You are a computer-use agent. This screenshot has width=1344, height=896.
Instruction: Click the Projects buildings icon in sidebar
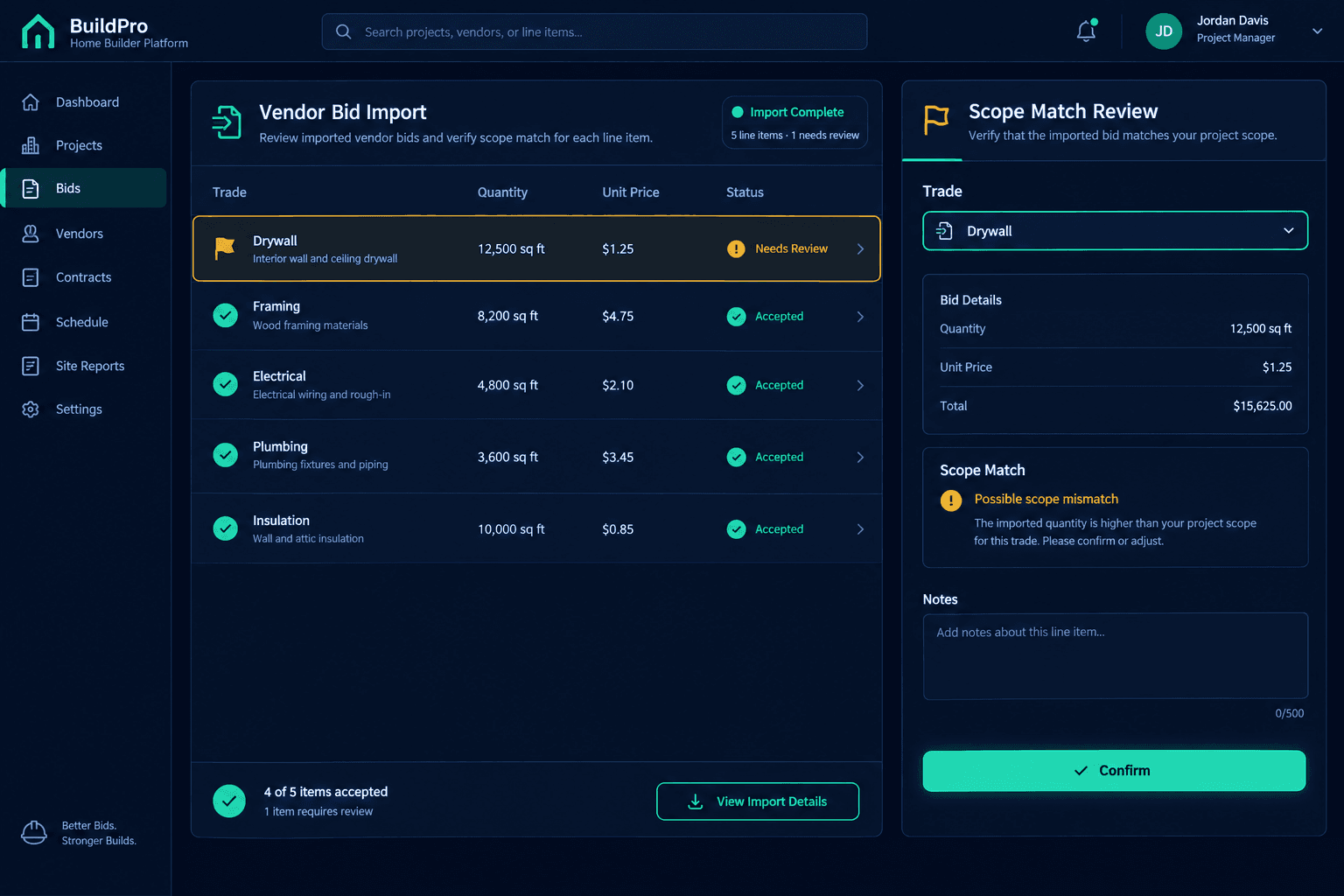(31, 145)
